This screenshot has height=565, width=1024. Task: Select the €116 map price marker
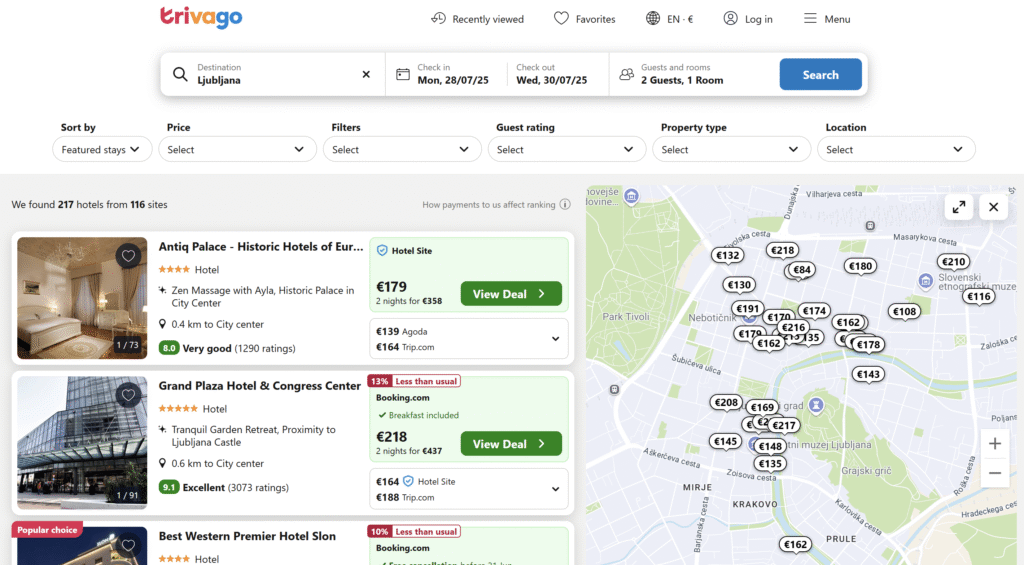(x=979, y=297)
